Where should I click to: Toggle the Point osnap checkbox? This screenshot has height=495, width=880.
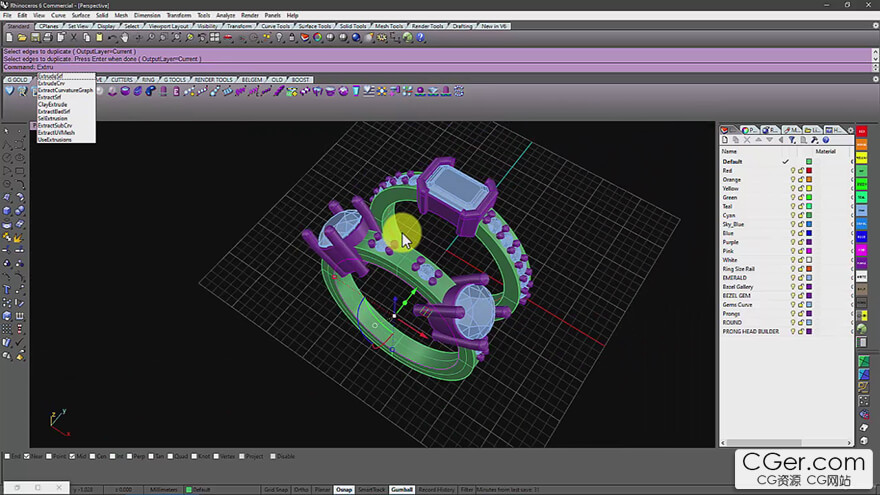pos(49,456)
